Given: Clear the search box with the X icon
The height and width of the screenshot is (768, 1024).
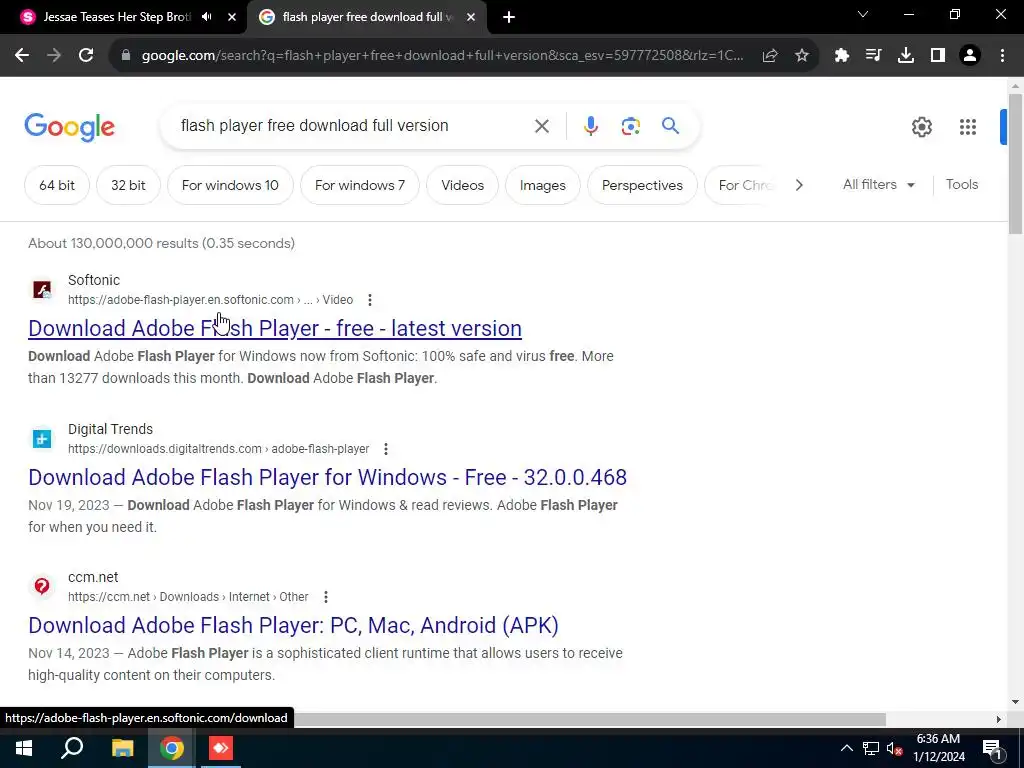Looking at the screenshot, I should [542, 126].
